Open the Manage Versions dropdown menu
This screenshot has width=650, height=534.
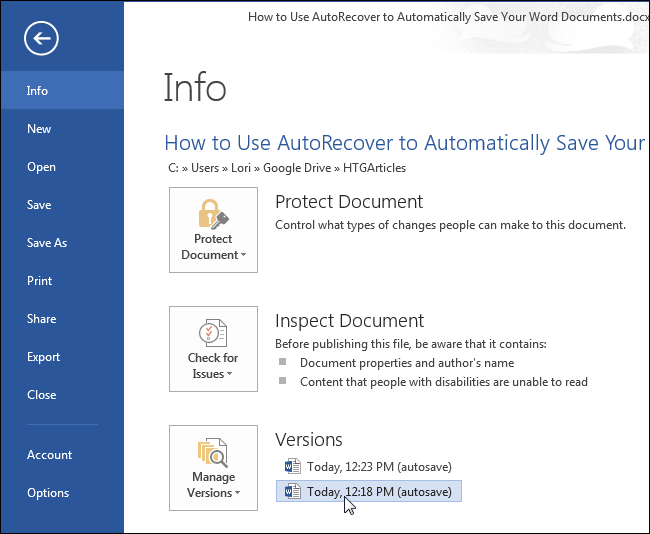tap(237, 493)
